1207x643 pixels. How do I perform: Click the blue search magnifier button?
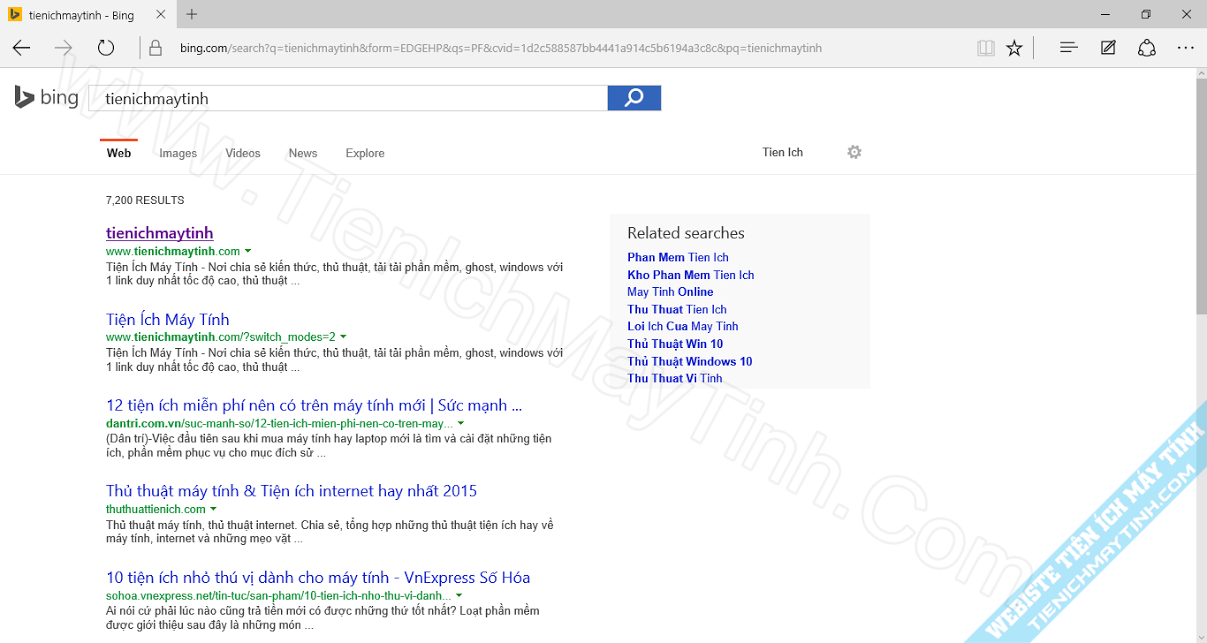pos(634,98)
